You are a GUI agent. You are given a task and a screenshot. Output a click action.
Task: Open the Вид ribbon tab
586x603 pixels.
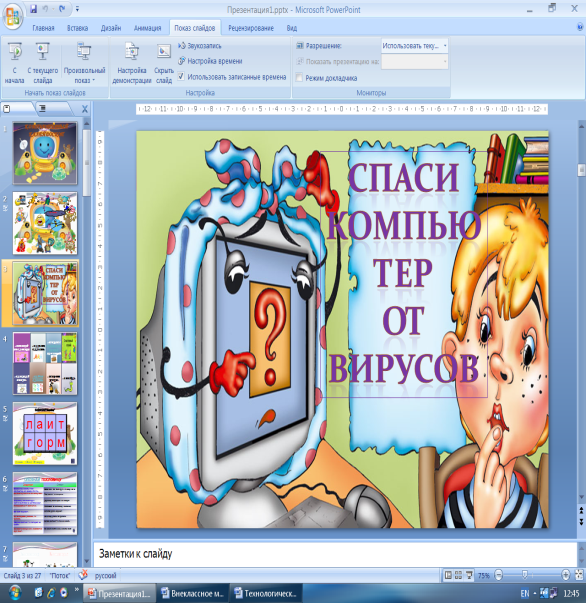[x=291, y=28]
